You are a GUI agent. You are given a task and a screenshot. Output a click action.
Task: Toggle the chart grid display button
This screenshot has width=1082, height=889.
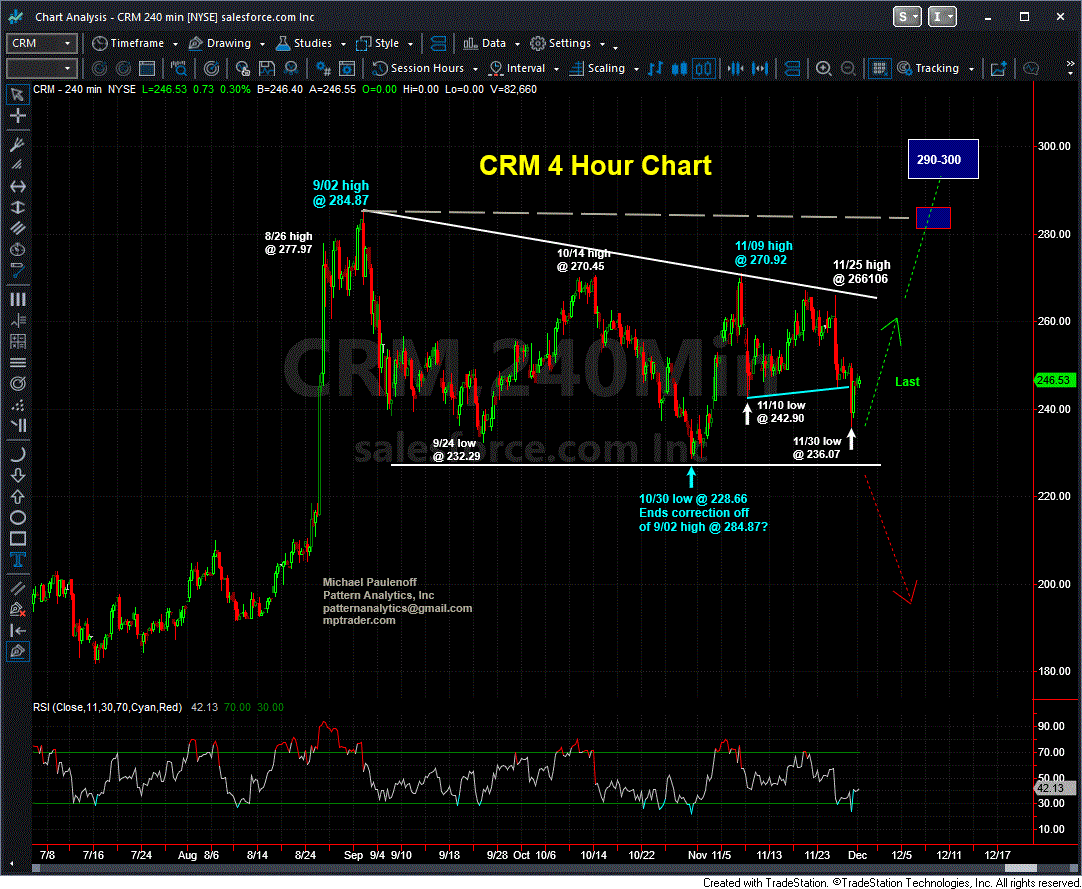point(878,68)
